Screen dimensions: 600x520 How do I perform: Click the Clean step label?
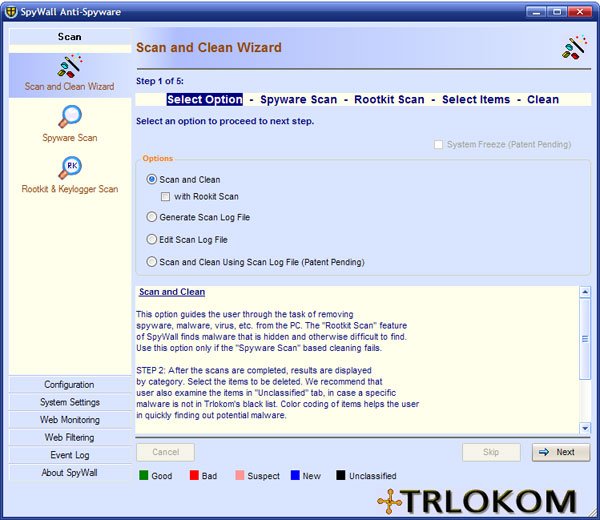(x=543, y=99)
